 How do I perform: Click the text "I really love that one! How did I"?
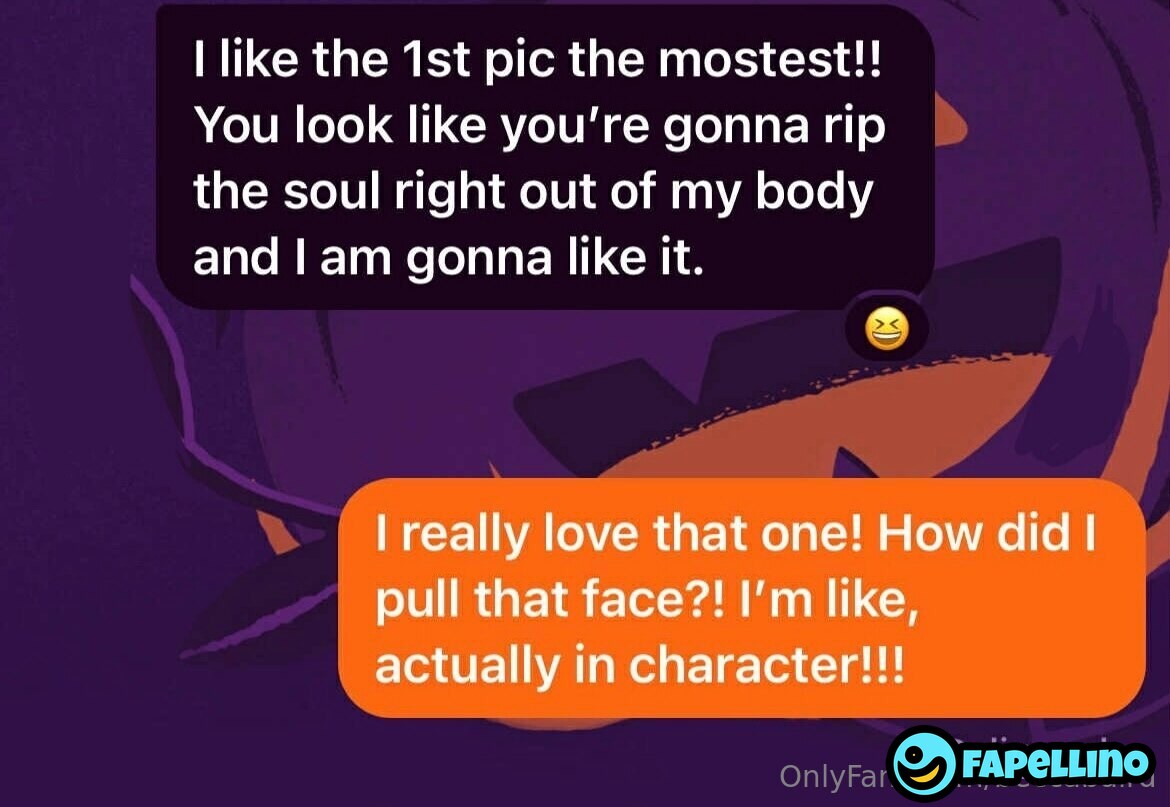[736, 534]
